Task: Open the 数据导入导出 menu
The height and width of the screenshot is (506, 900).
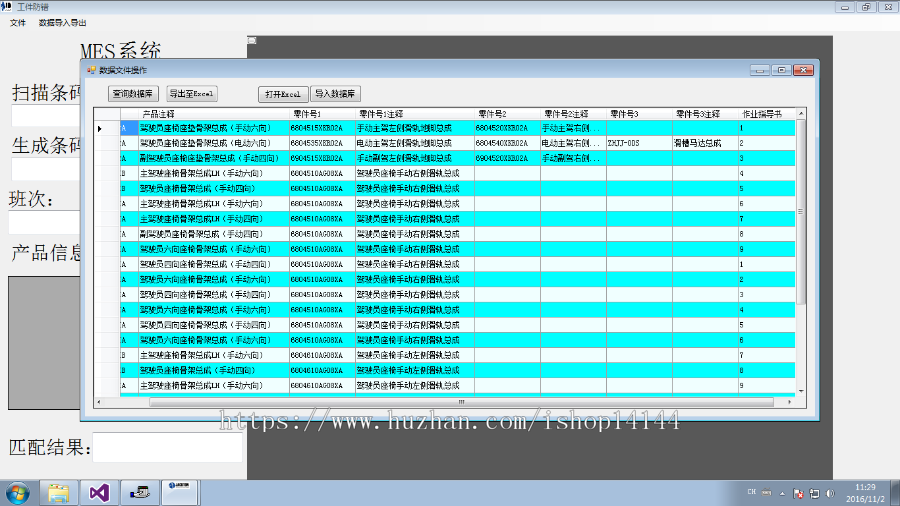Action: (62, 22)
